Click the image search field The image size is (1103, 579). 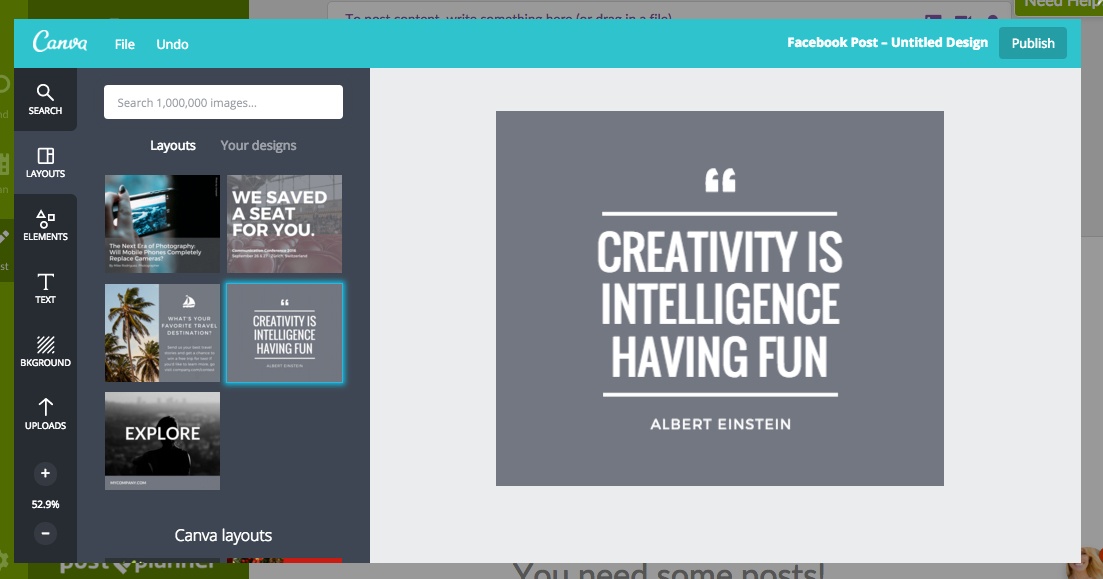[x=223, y=101]
